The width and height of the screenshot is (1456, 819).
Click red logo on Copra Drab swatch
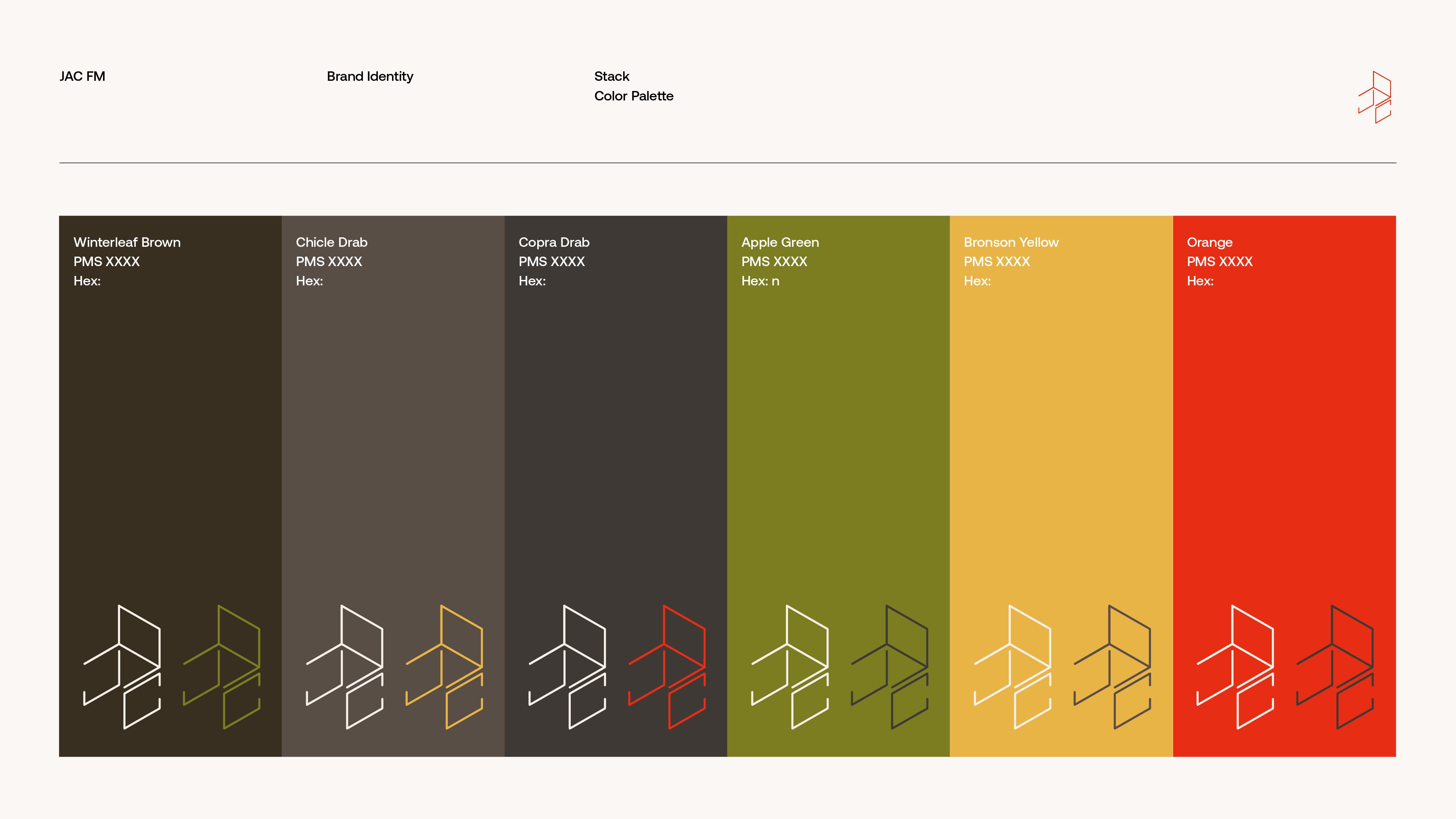(667, 667)
